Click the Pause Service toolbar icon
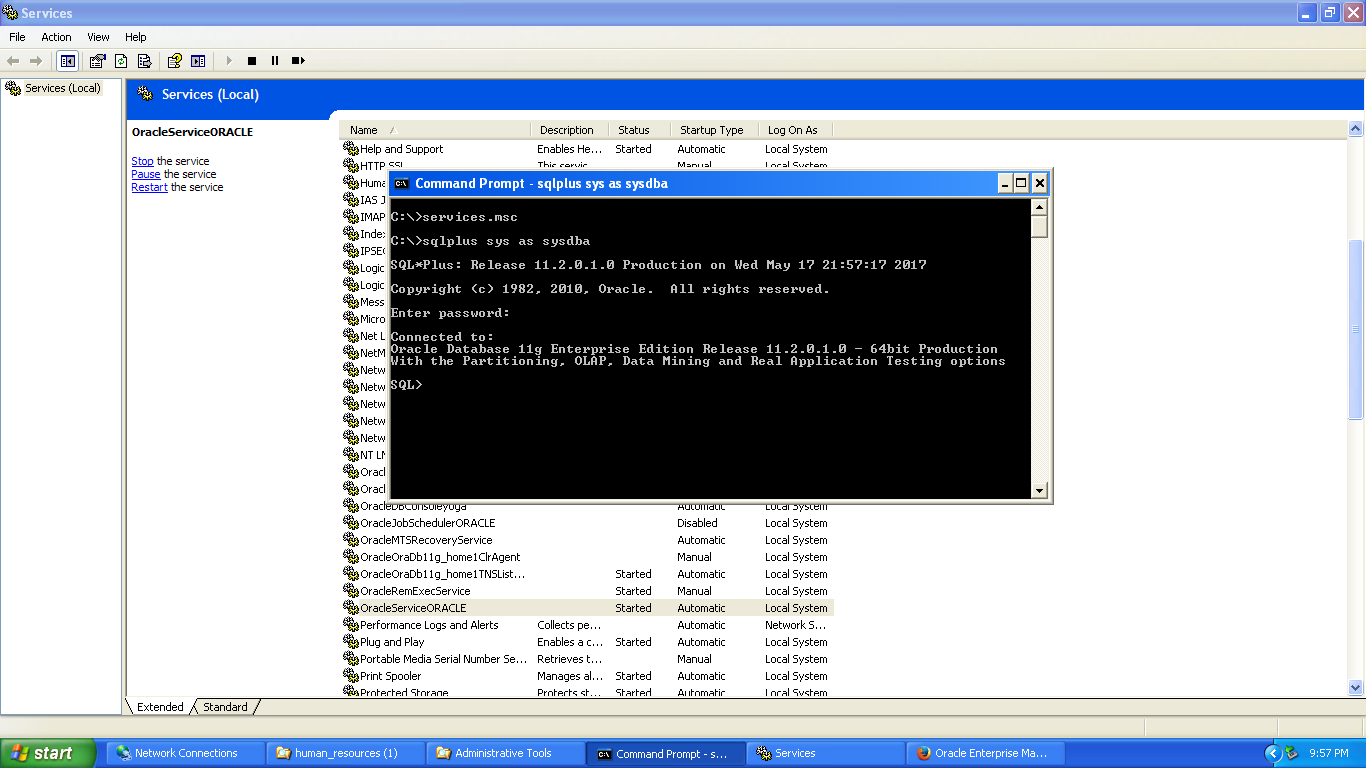The image size is (1366, 768). (x=275, y=61)
